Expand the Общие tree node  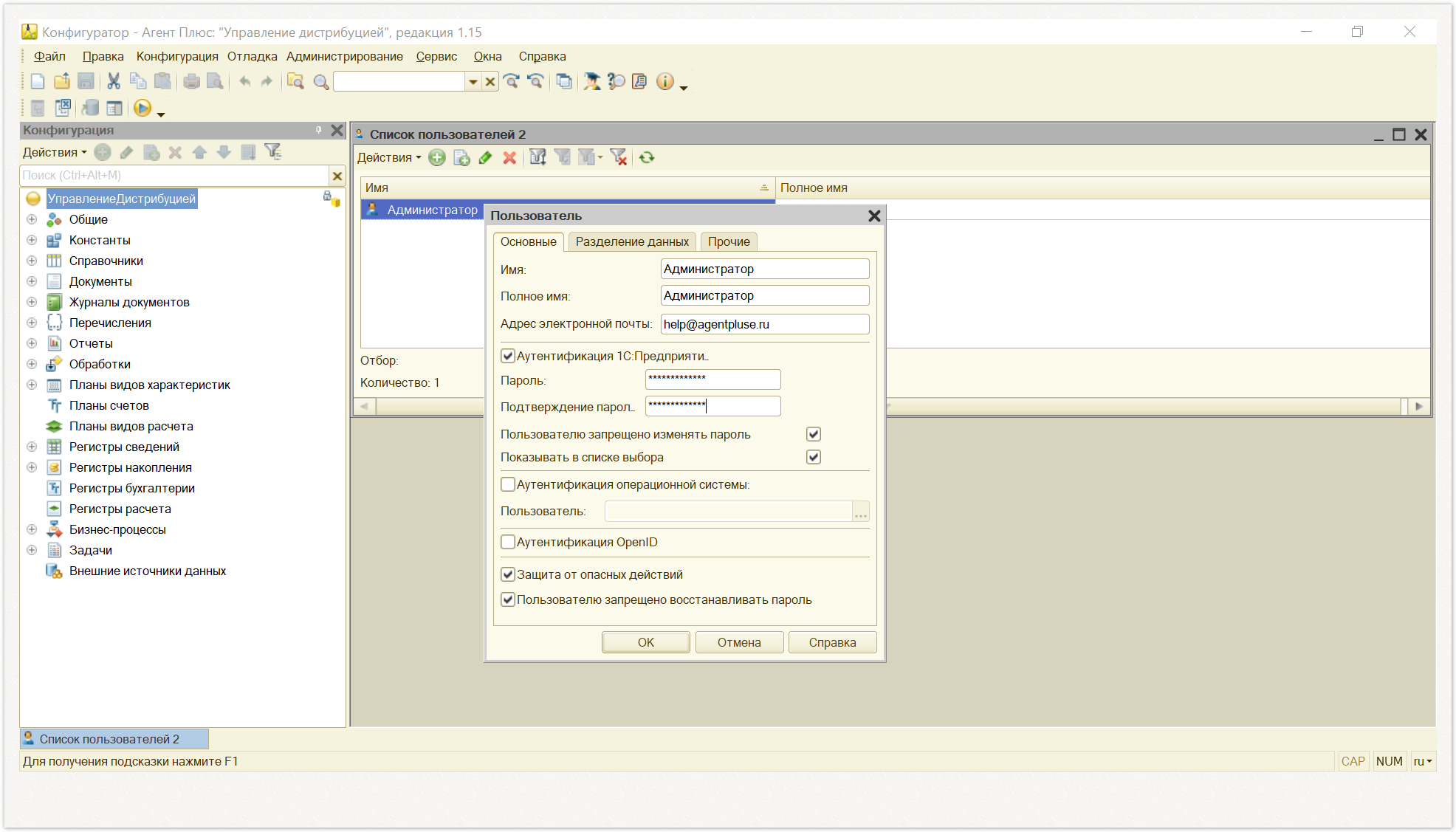[32, 219]
